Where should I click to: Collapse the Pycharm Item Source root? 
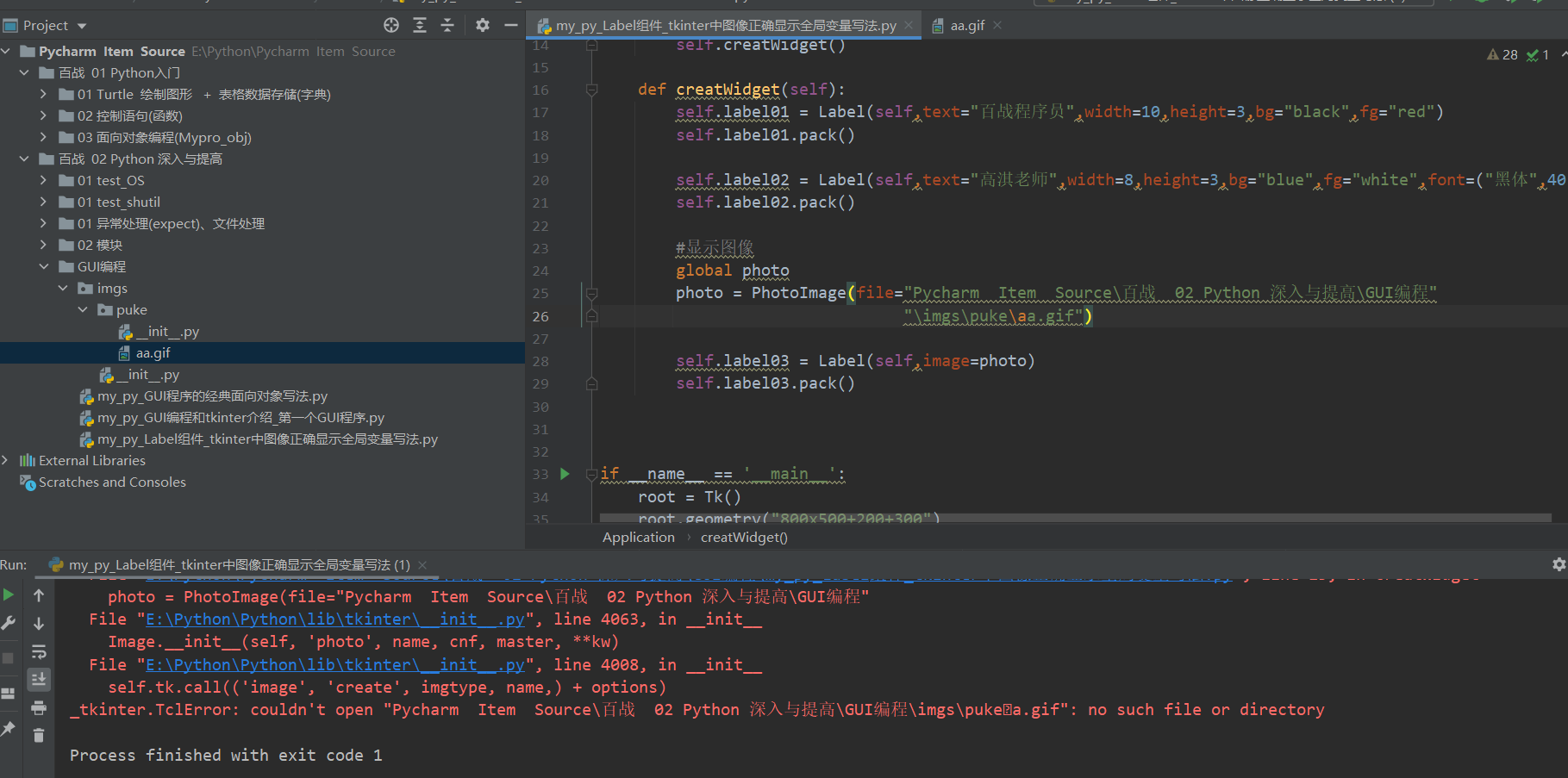click(6, 52)
